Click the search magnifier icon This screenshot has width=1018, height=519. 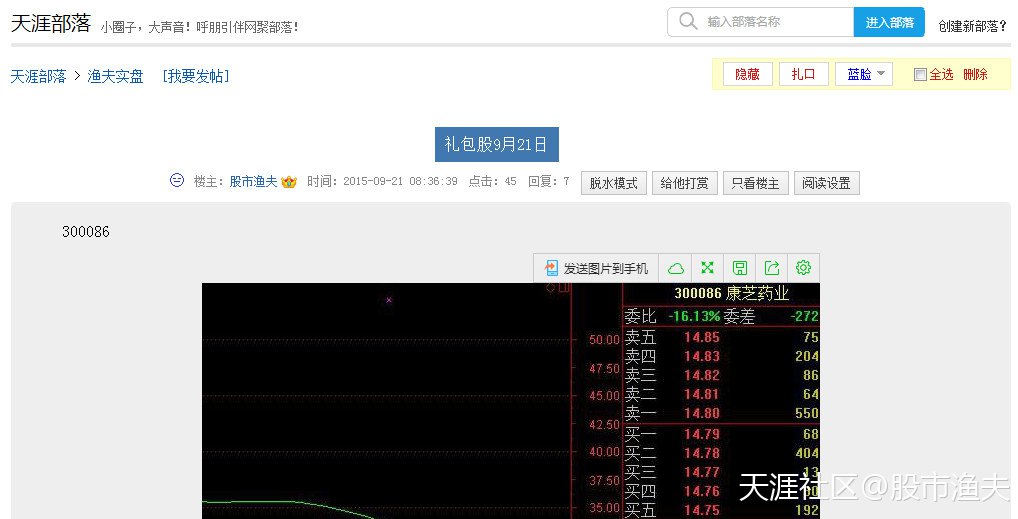[x=688, y=21]
